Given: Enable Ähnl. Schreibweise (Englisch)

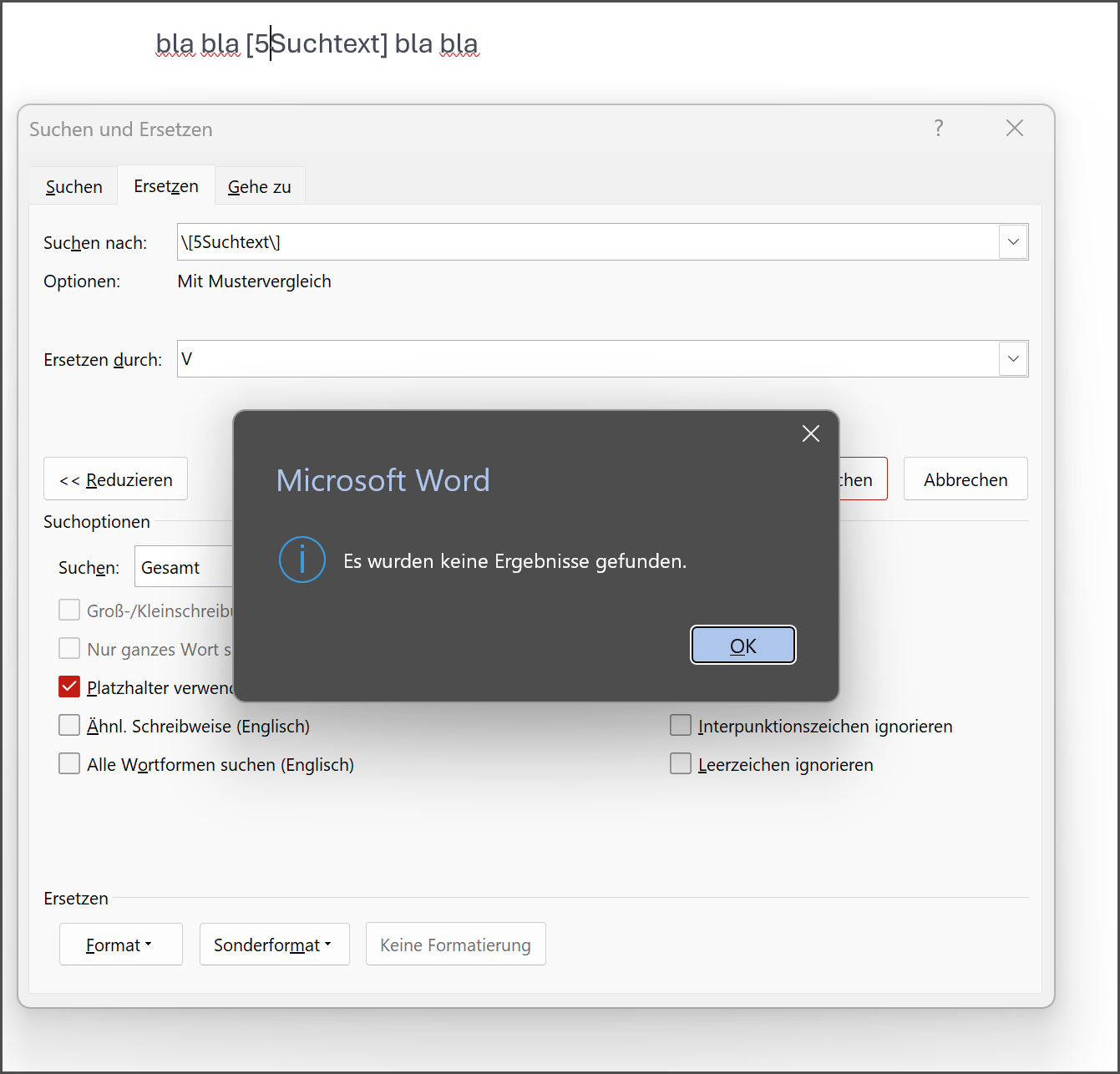Looking at the screenshot, I should 69,726.
